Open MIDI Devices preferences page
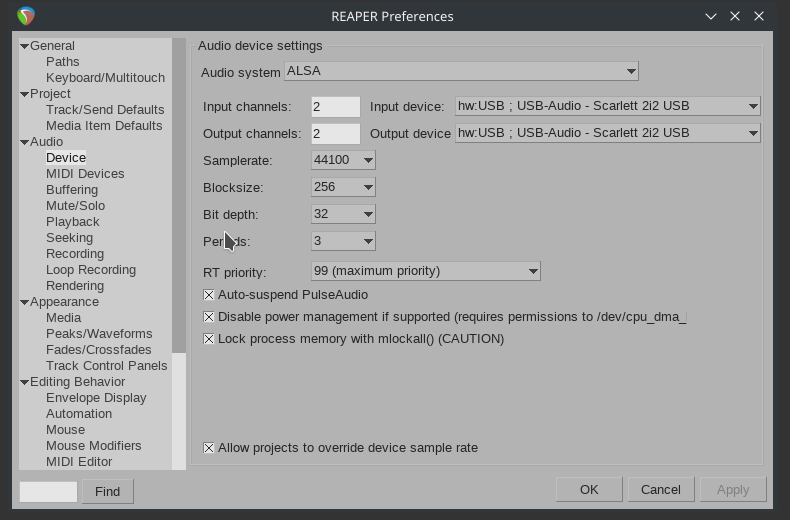Image resolution: width=790 pixels, height=520 pixels. 85,174
